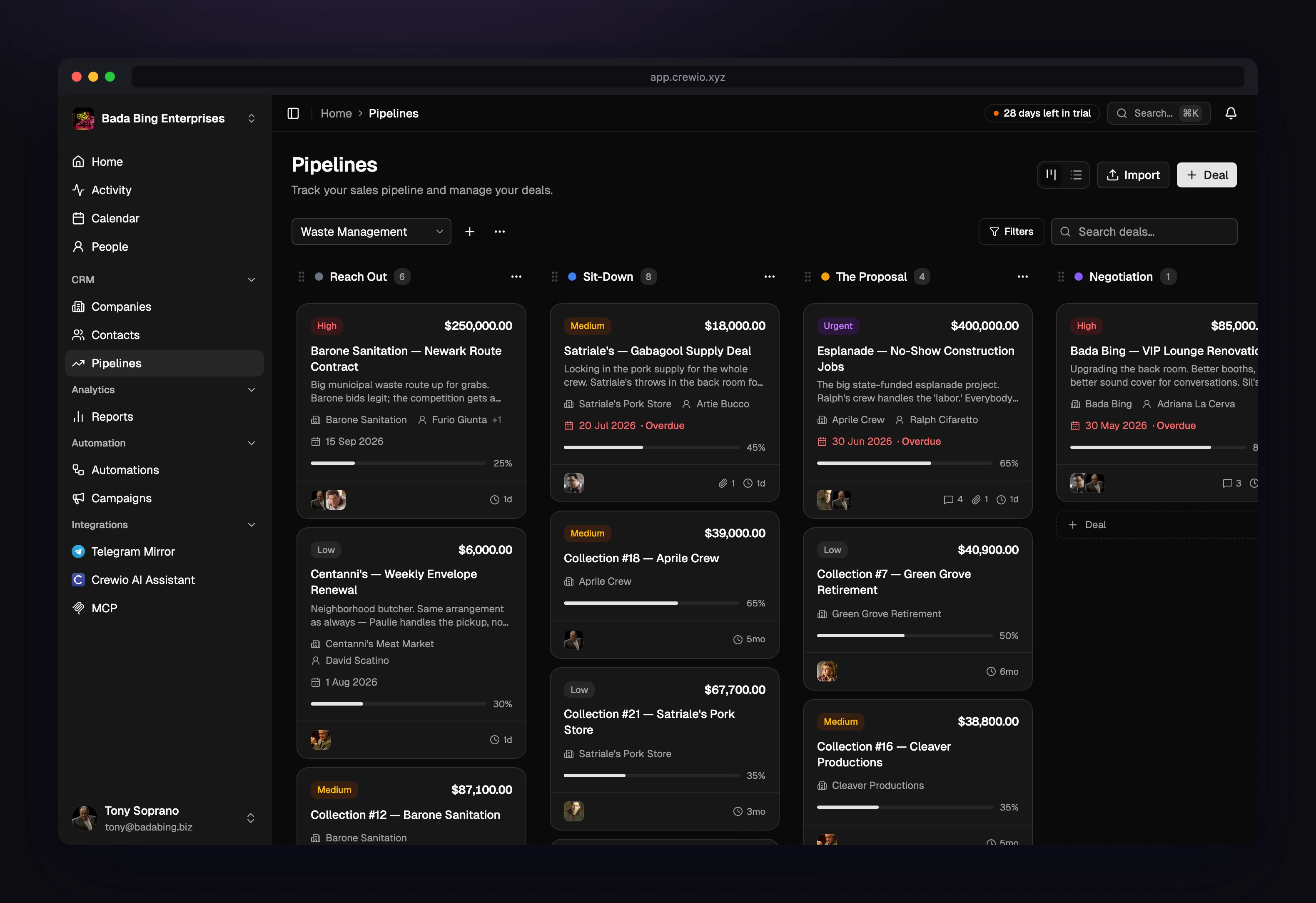
Task: Collapse the Automation sidebar section
Action: 252,443
